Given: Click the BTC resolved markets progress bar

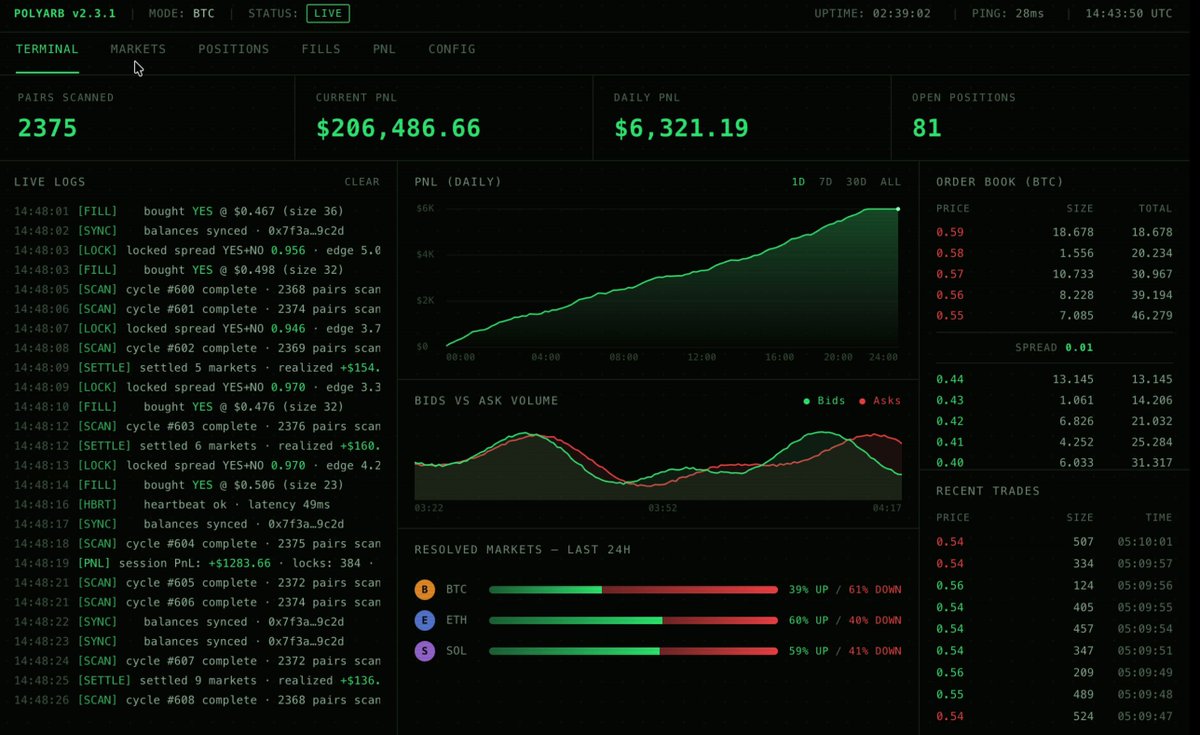Looking at the screenshot, I should (633, 590).
